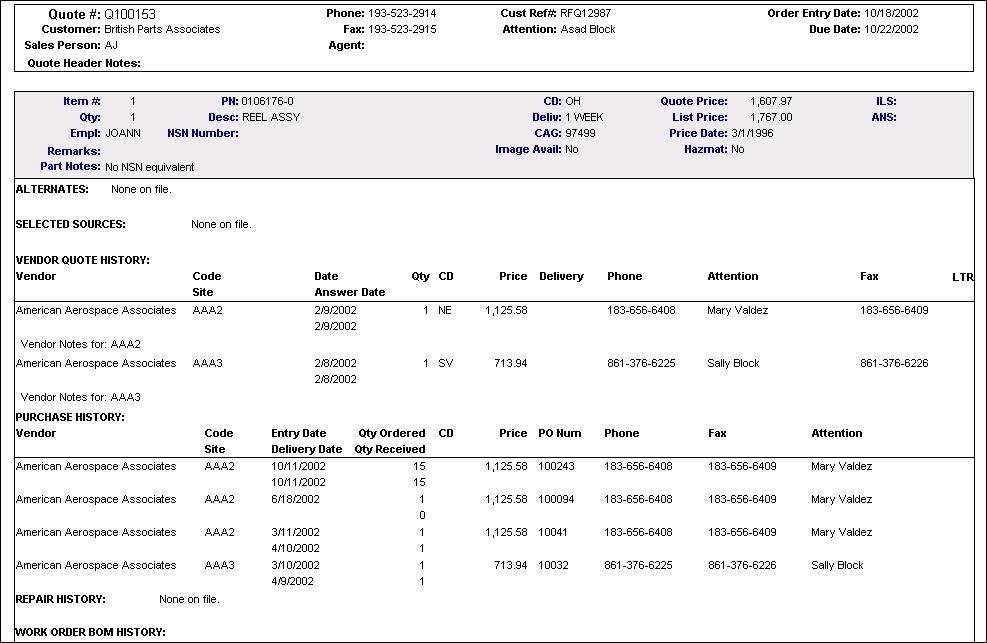The height and width of the screenshot is (643, 987).
Task: Select the PURCHASE HISTORY heading
Action: click(70, 417)
